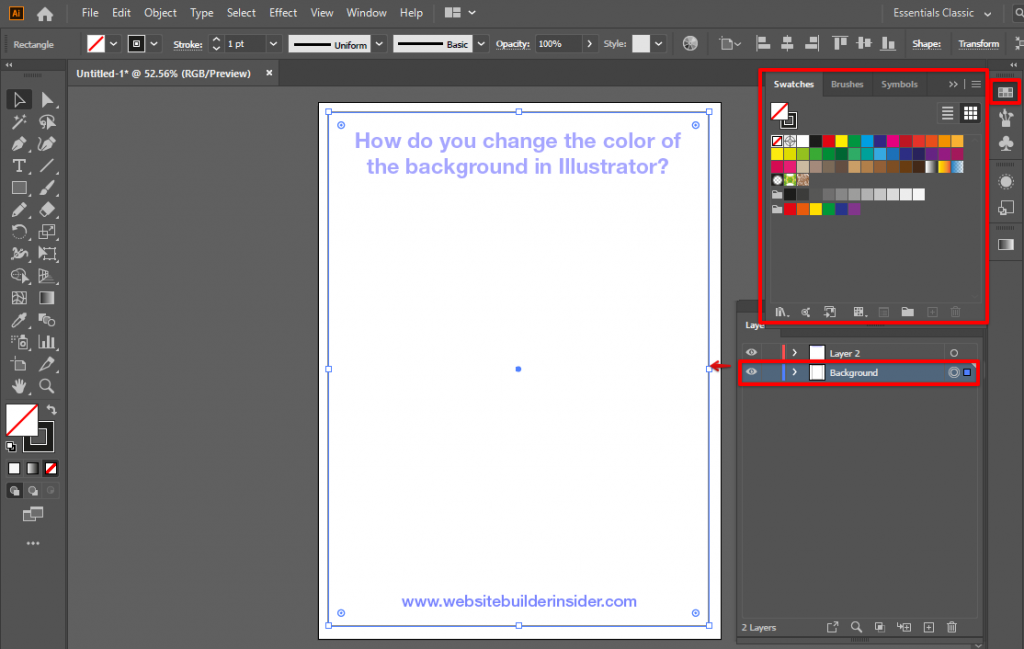This screenshot has height=649, width=1024.
Task: Expand the Background layer contents
Action: (794, 372)
